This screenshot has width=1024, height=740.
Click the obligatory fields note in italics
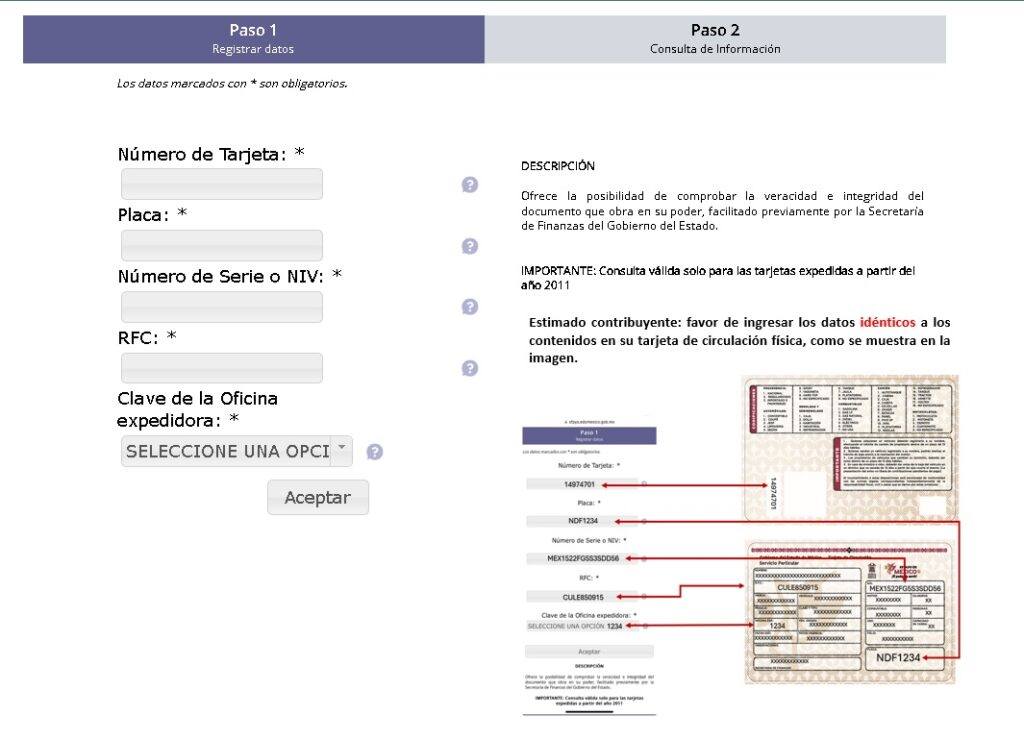click(232, 84)
